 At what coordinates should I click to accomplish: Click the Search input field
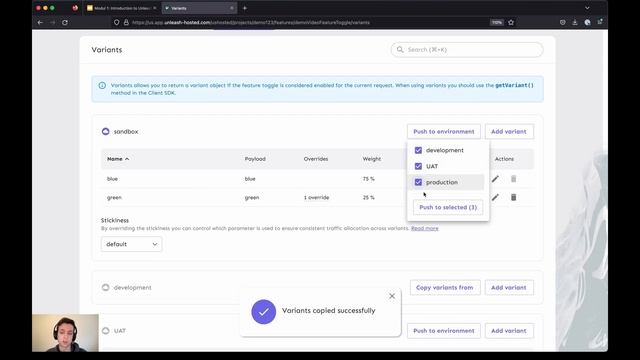[467, 49]
